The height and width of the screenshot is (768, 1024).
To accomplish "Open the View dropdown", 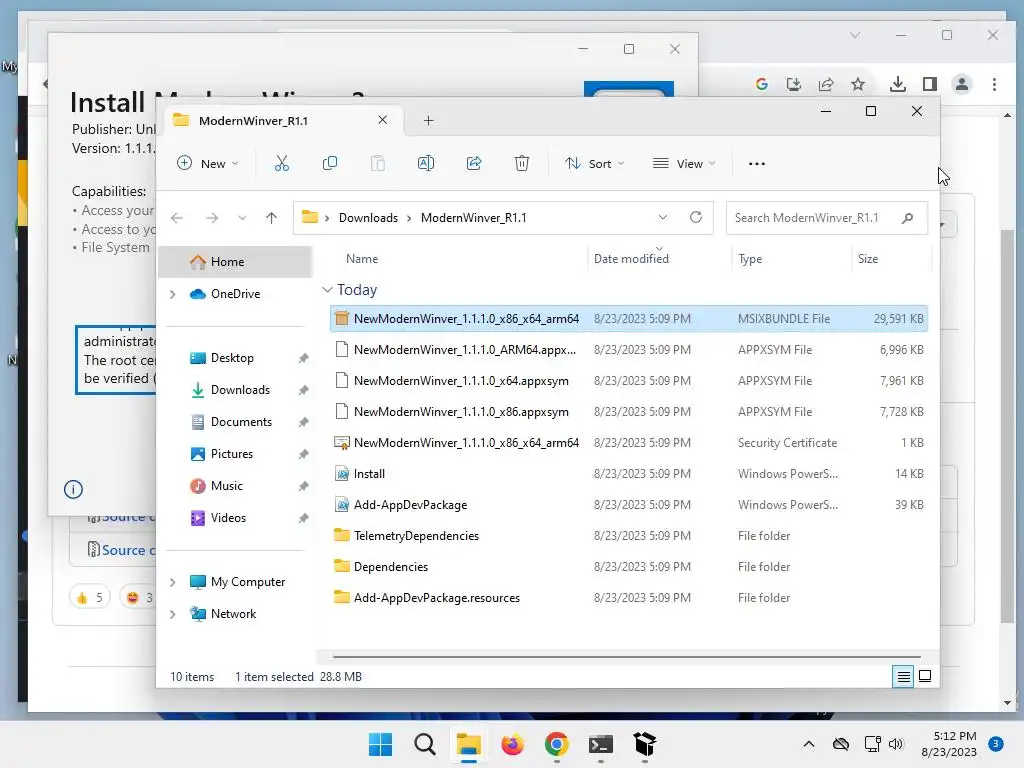I will tap(684, 163).
